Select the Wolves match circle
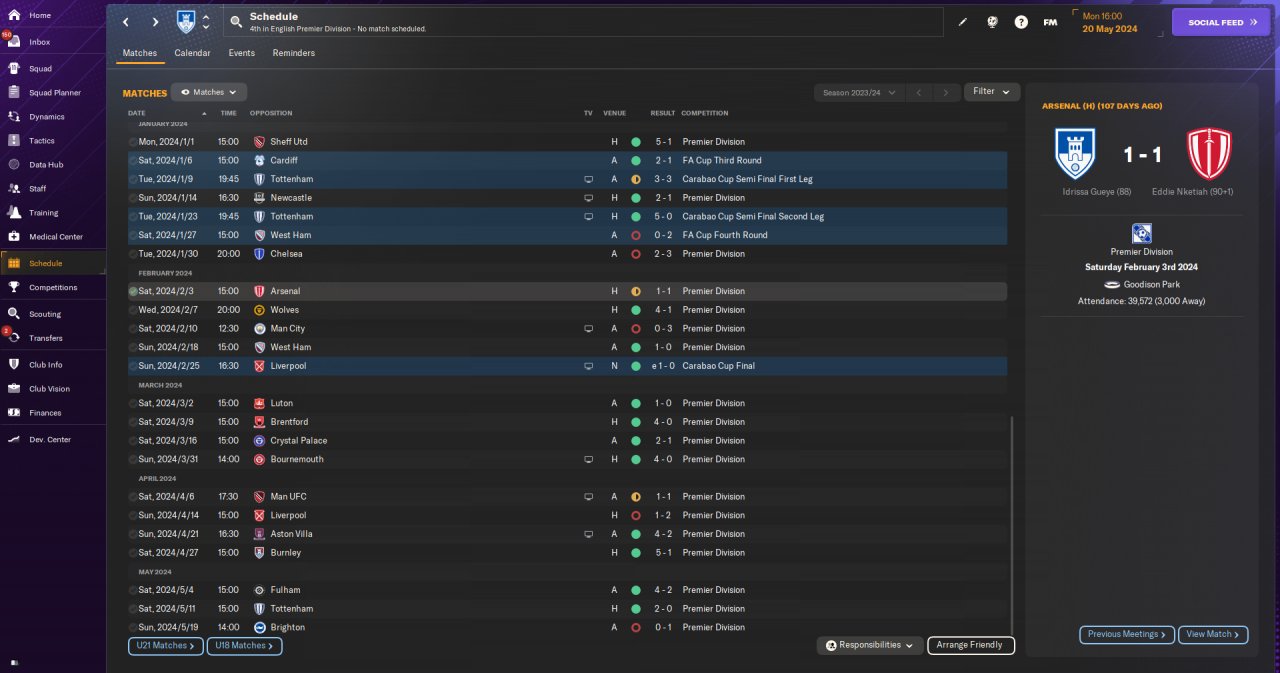 (x=133, y=310)
